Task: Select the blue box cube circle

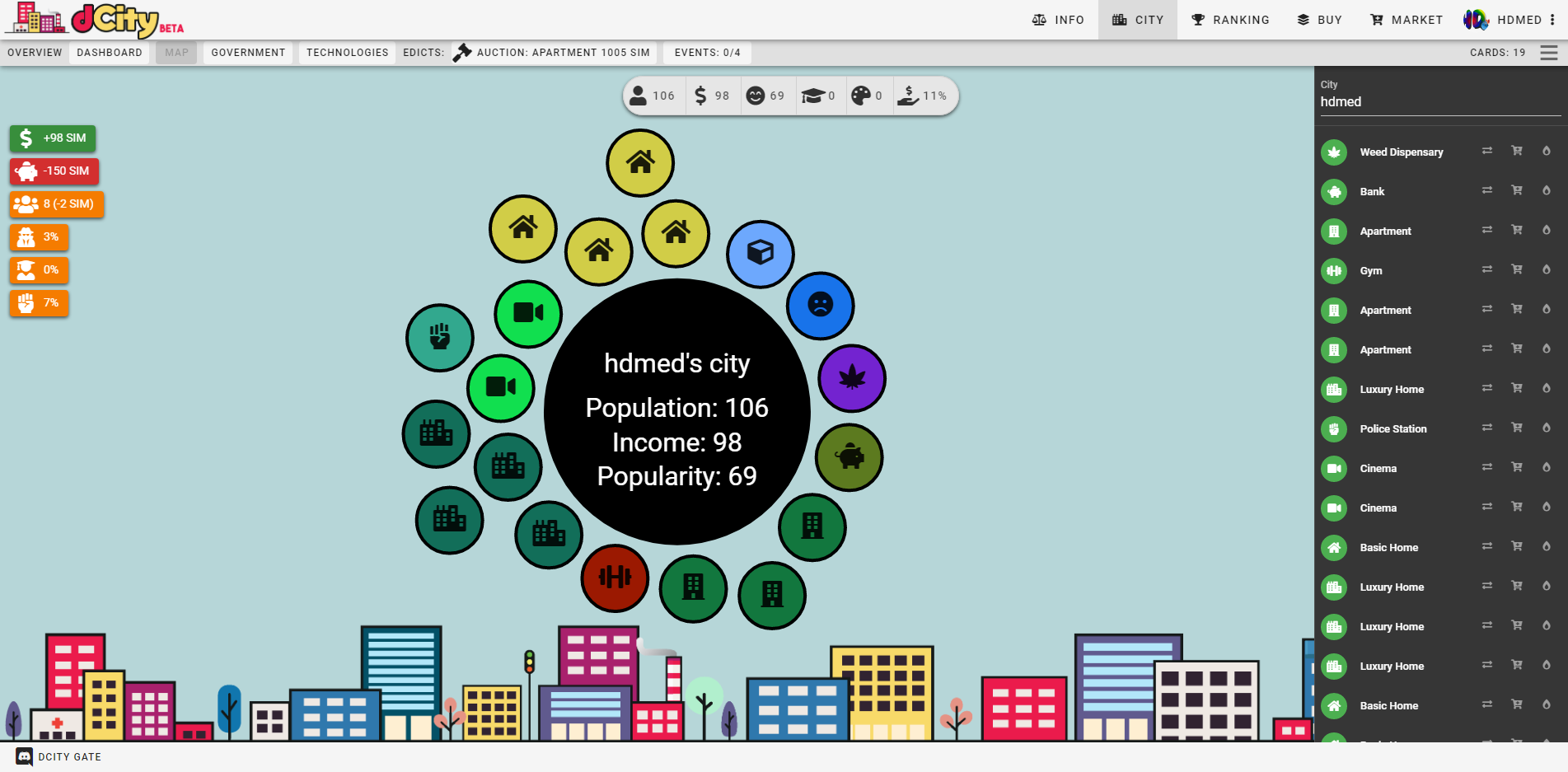Action: click(x=761, y=254)
